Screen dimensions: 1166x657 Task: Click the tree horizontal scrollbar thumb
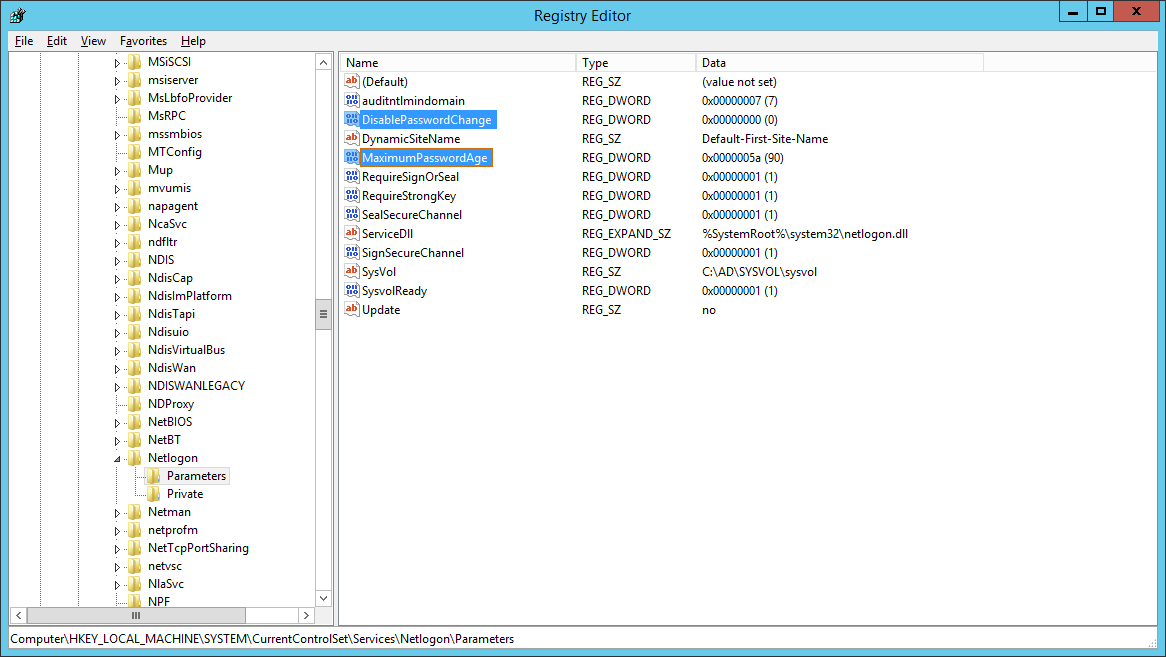tap(136, 615)
